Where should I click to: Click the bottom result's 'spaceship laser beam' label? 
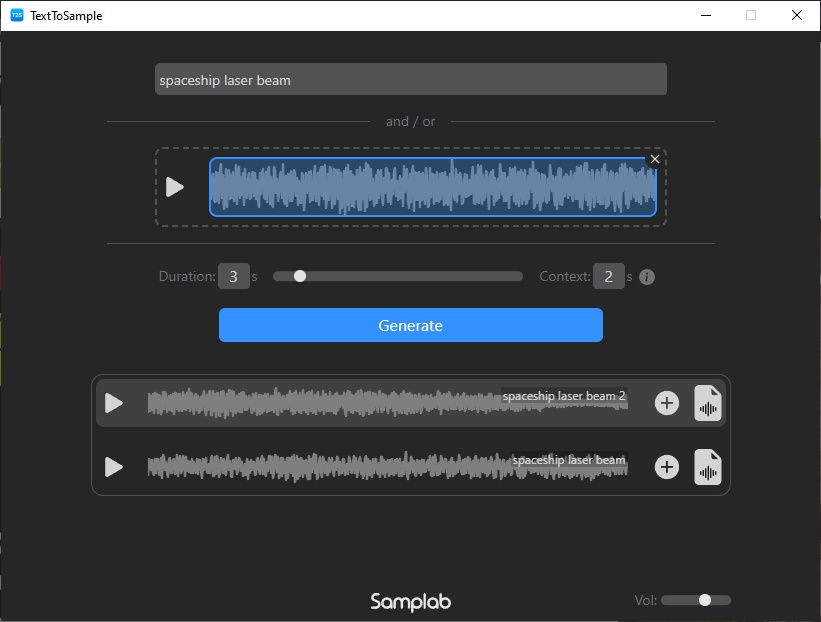coord(569,460)
